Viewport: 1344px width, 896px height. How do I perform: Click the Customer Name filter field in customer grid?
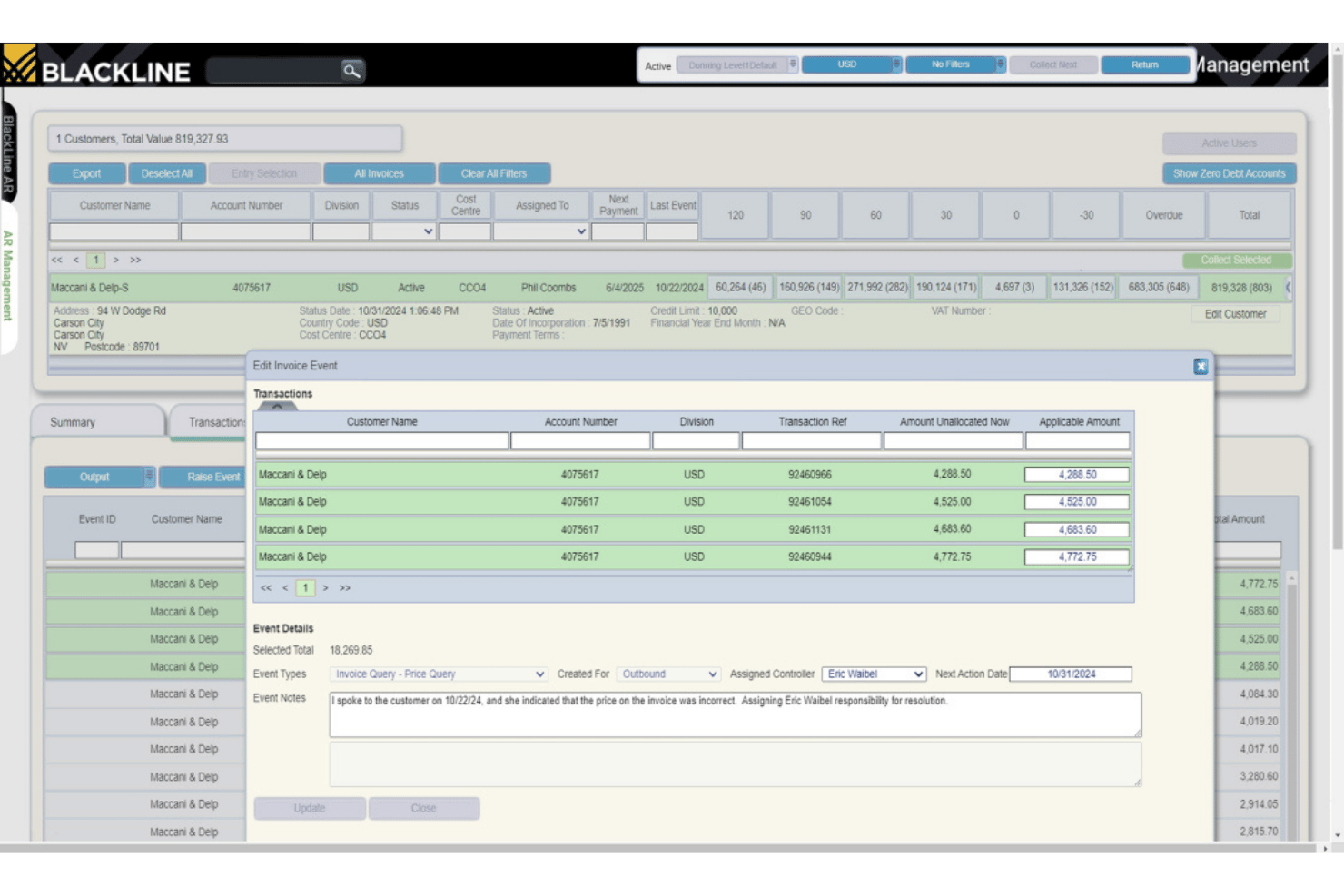114,231
